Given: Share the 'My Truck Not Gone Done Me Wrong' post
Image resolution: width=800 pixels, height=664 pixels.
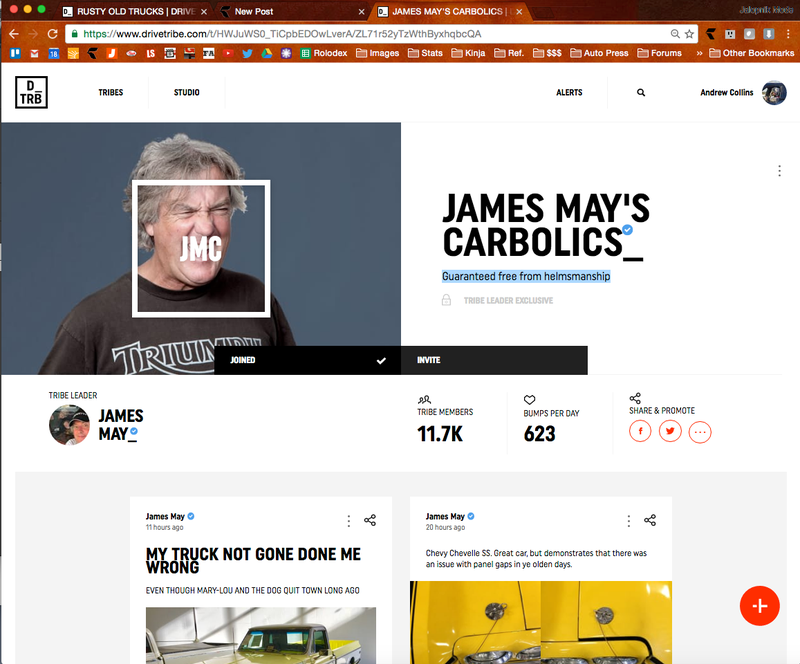Looking at the screenshot, I should pyautogui.click(x=370, y=520).
